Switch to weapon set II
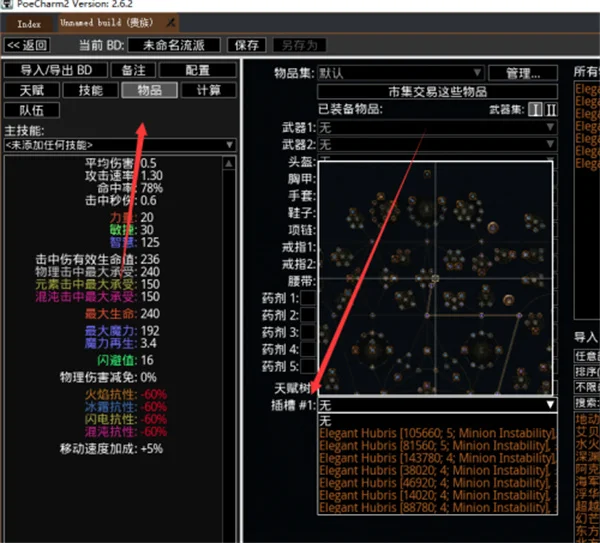The width and height of the screenshot is (600, 543). [x=551, y=109]
